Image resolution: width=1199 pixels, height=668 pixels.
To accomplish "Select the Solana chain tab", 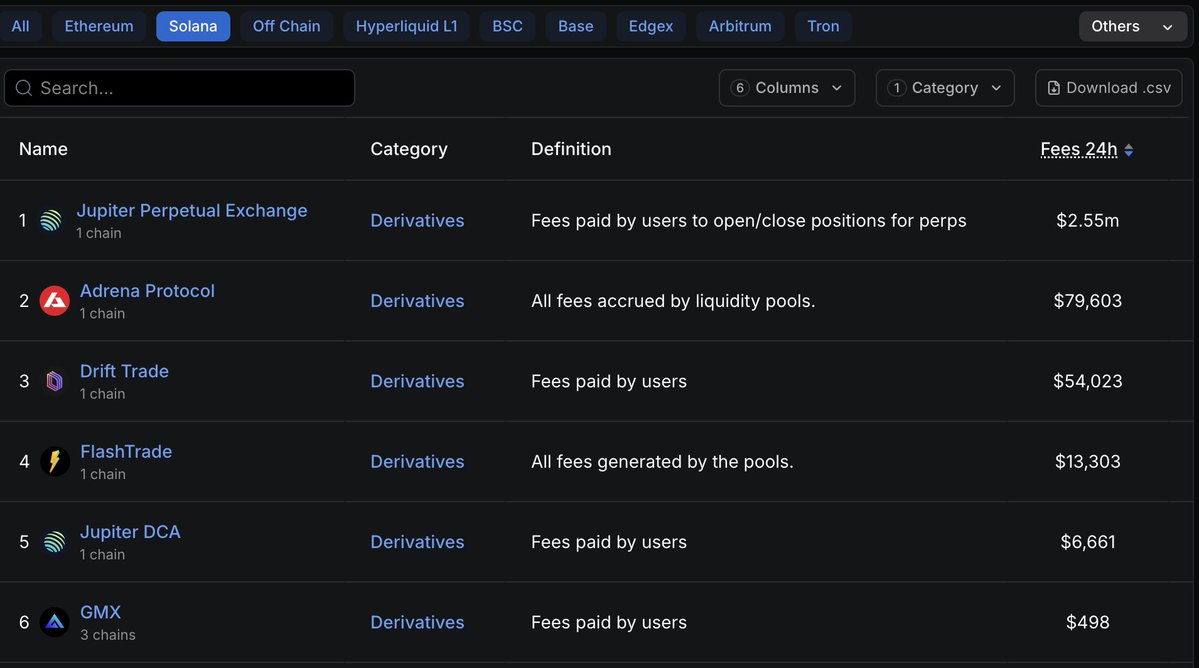I will coord(193,26).
